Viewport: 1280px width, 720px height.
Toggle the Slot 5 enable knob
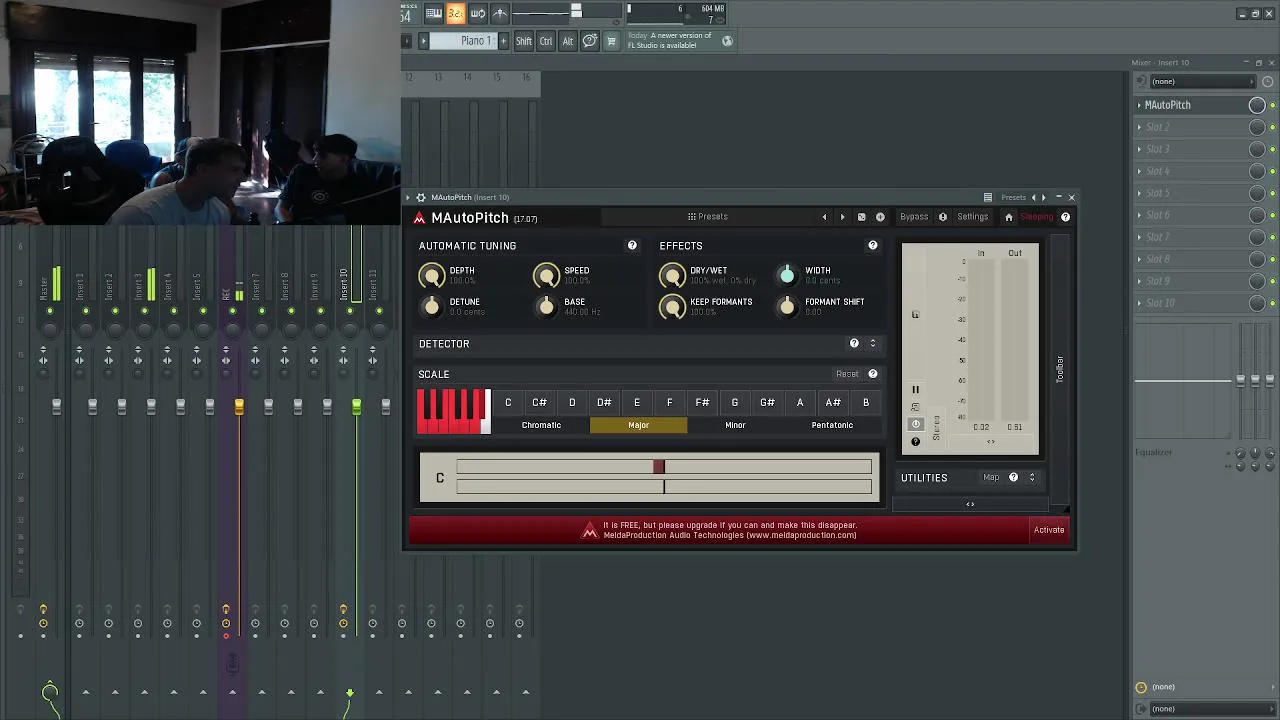1257,193
